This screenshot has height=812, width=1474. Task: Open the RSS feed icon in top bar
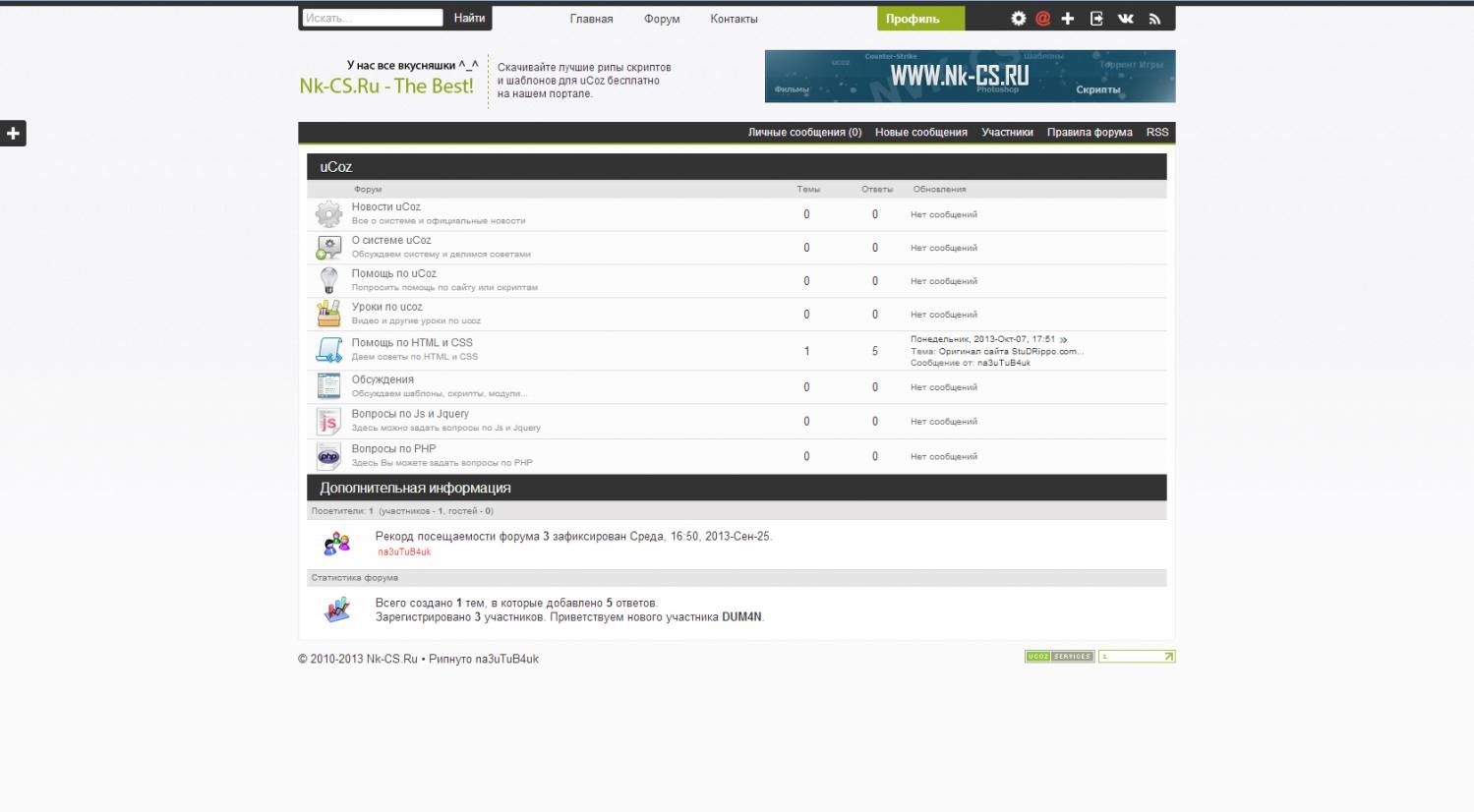1154,19
